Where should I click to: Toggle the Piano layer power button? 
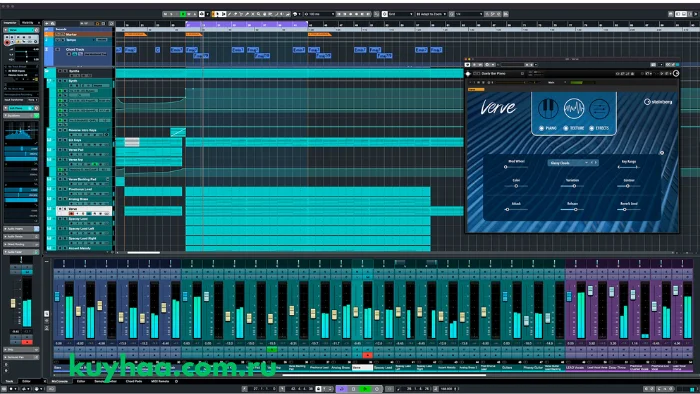(x=542, y=129)
